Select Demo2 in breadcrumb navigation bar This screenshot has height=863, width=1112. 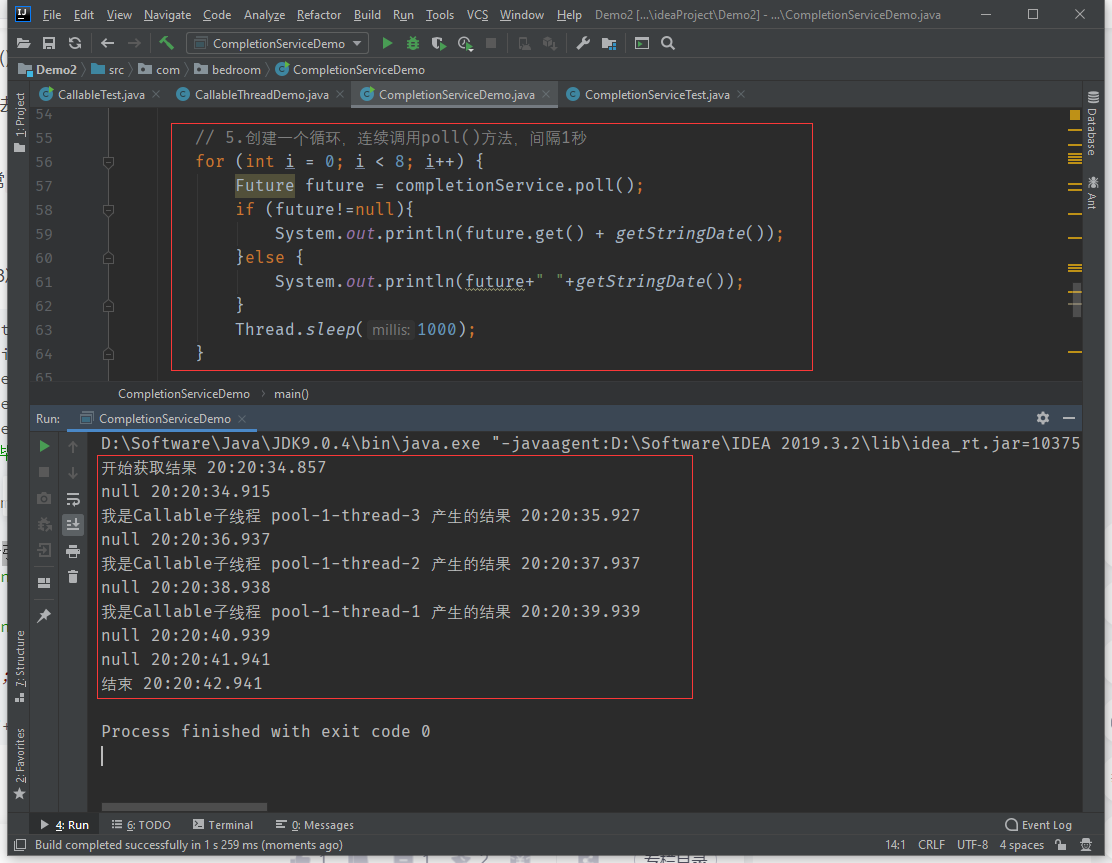48,69
